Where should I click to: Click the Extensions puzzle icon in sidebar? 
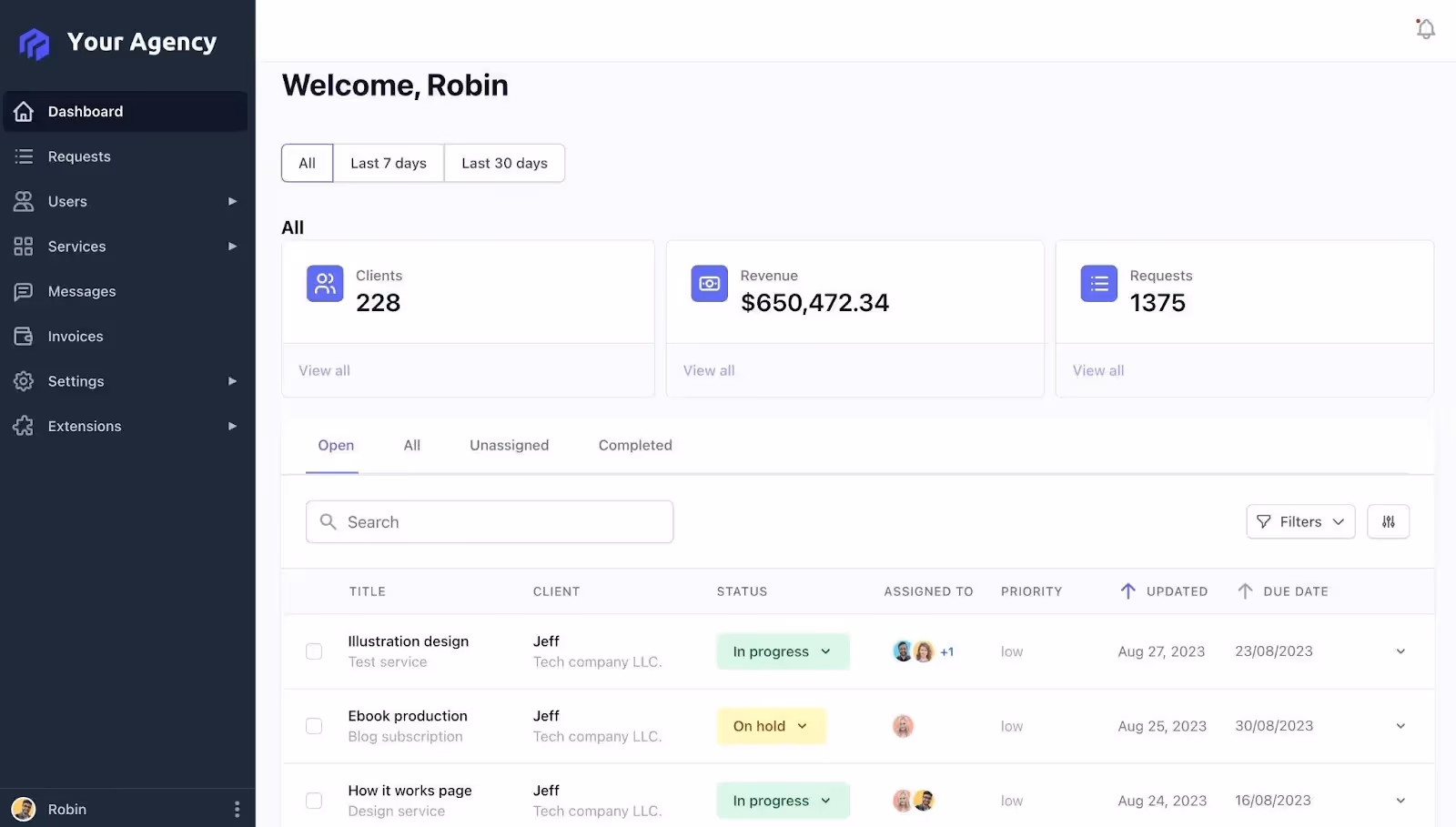24,426
